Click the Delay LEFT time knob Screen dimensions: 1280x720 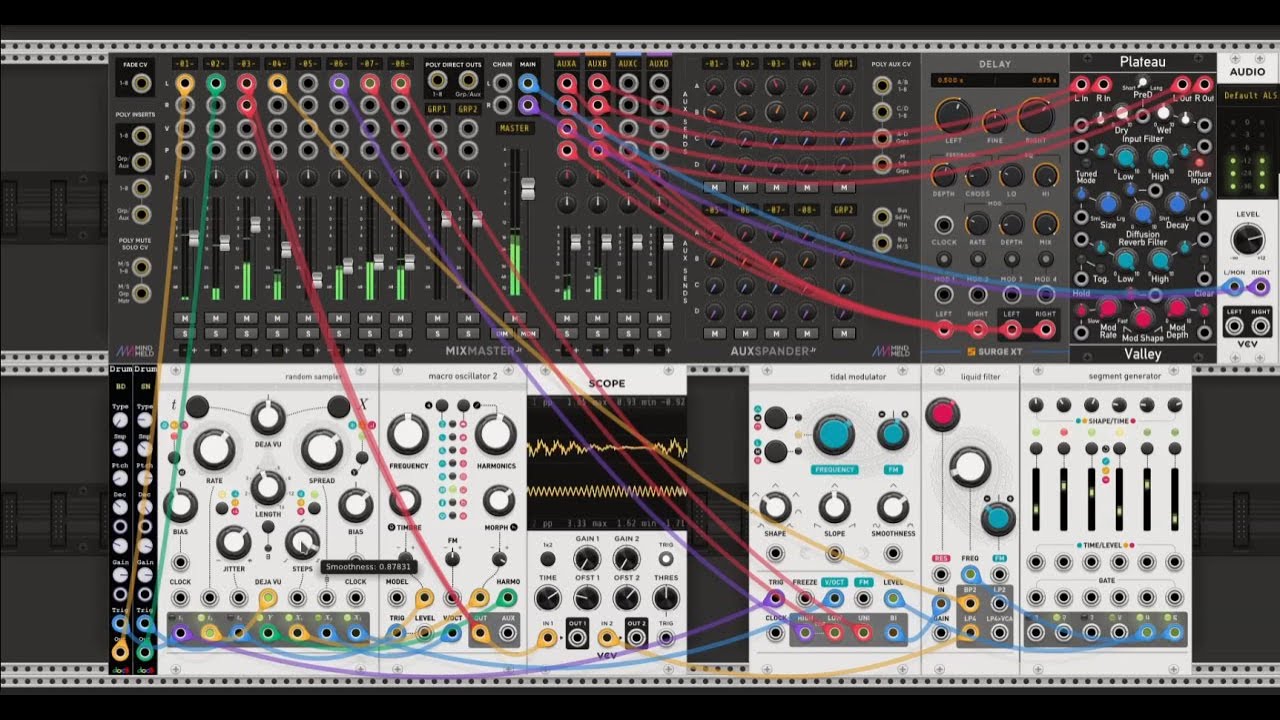(x=952, y=116)
